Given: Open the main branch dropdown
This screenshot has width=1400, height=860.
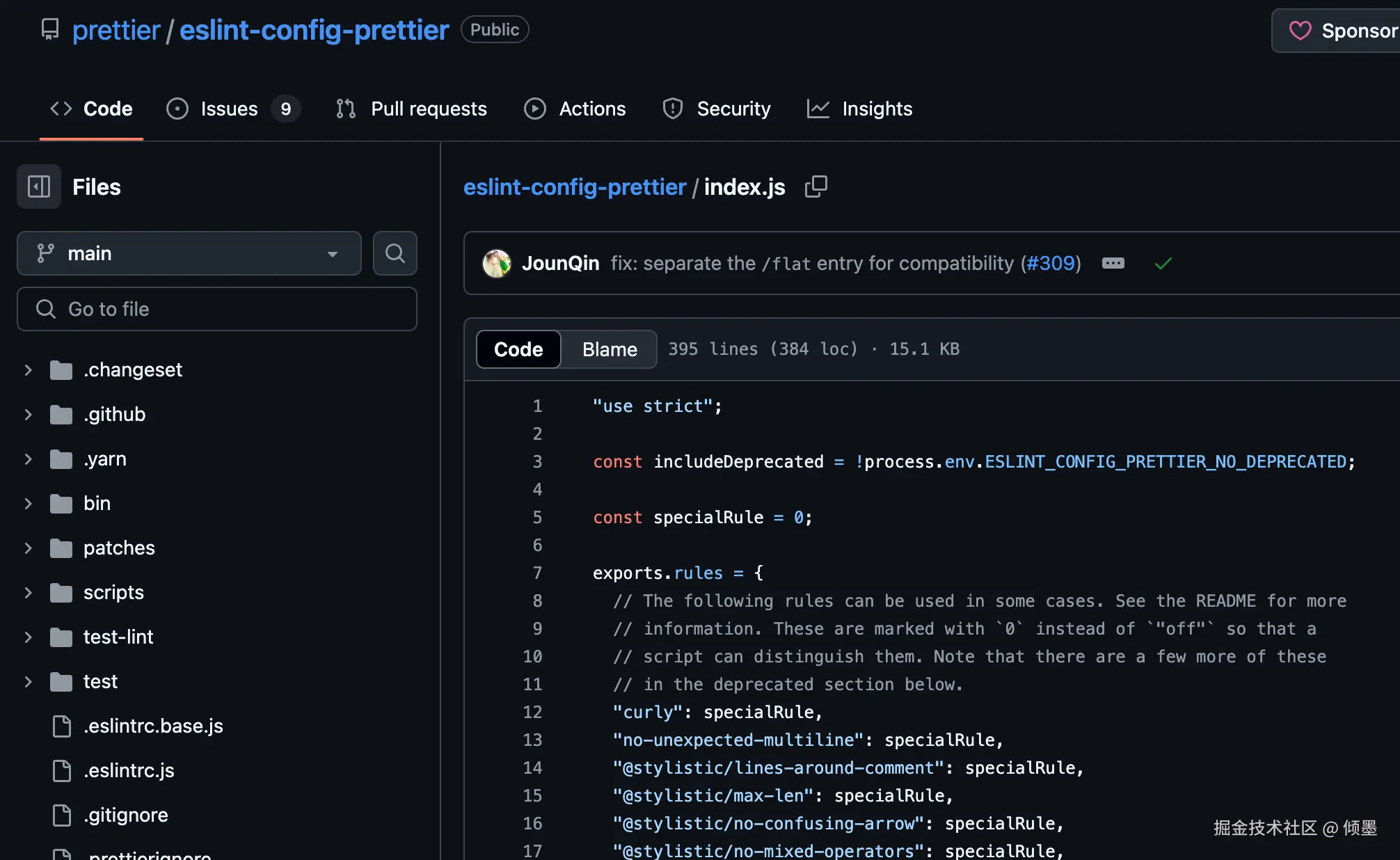Looking at the screenshot, I should (189, 253).
